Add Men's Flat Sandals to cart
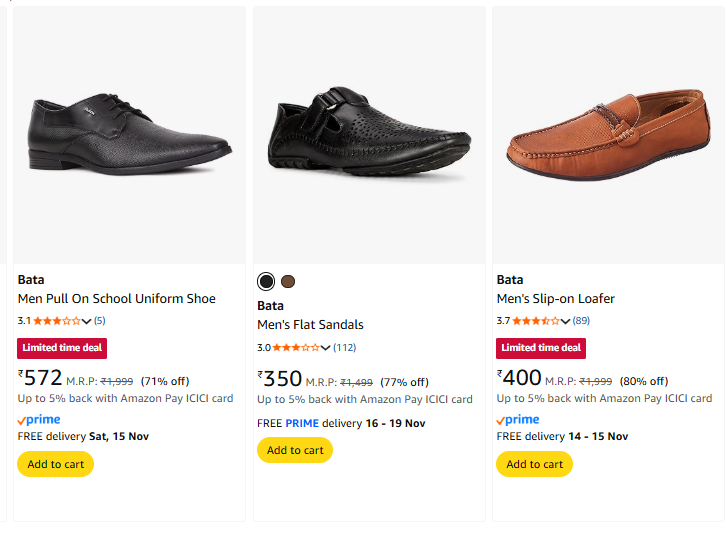The height and width of the screenshot is (549, 727). click(x=295, y=450)
